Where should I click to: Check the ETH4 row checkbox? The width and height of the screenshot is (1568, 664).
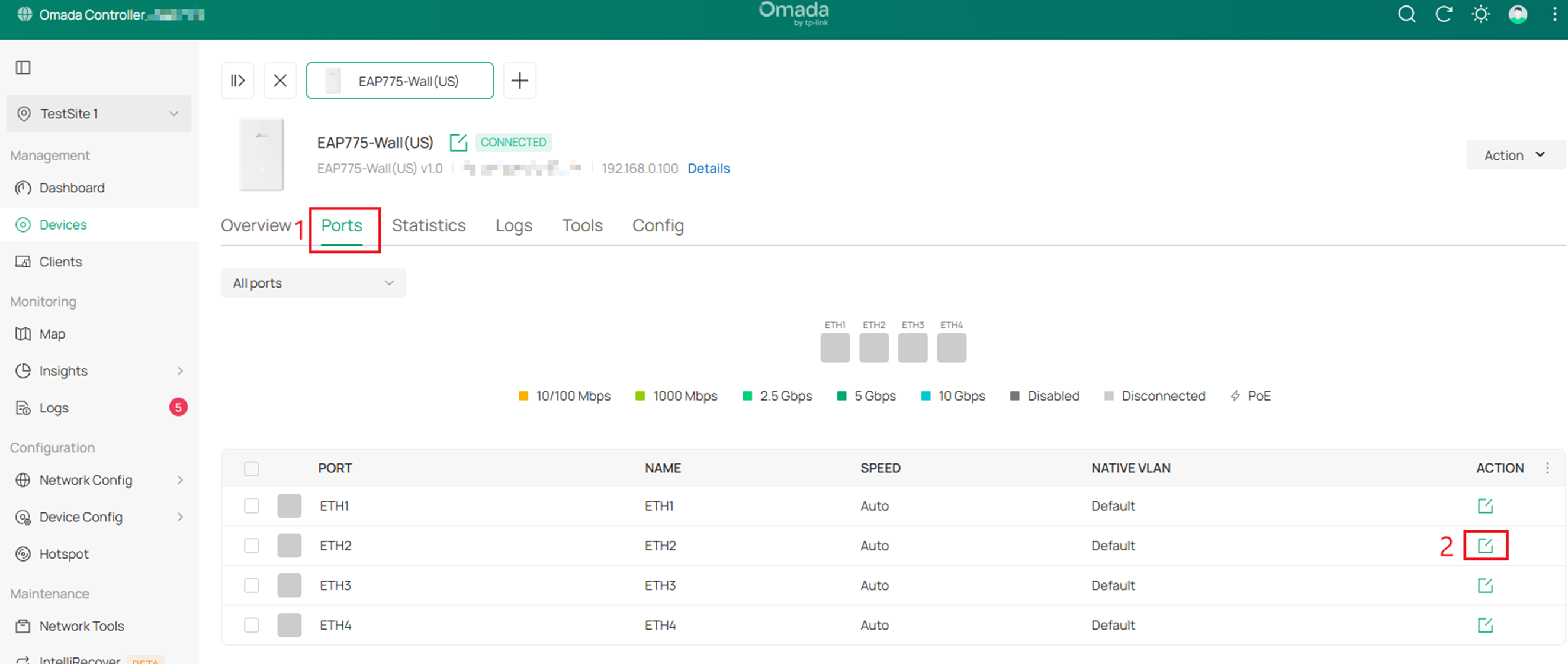coord(252,625)
